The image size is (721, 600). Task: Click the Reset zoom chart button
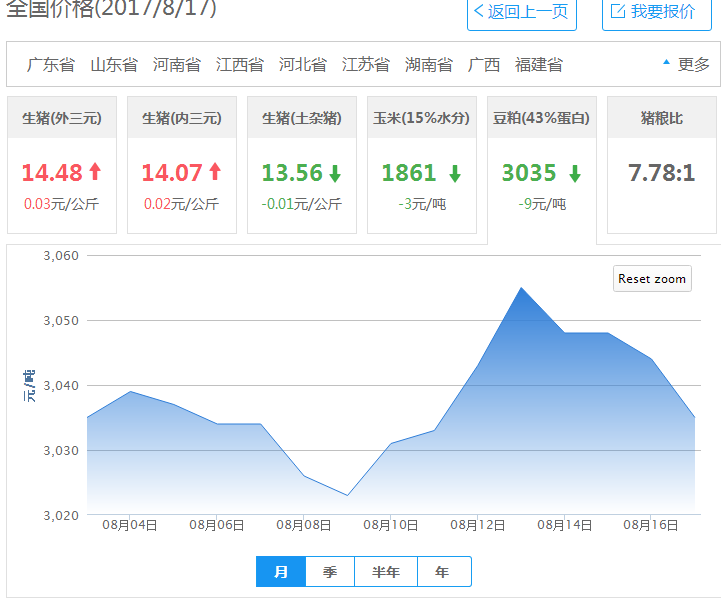(652, 279)
